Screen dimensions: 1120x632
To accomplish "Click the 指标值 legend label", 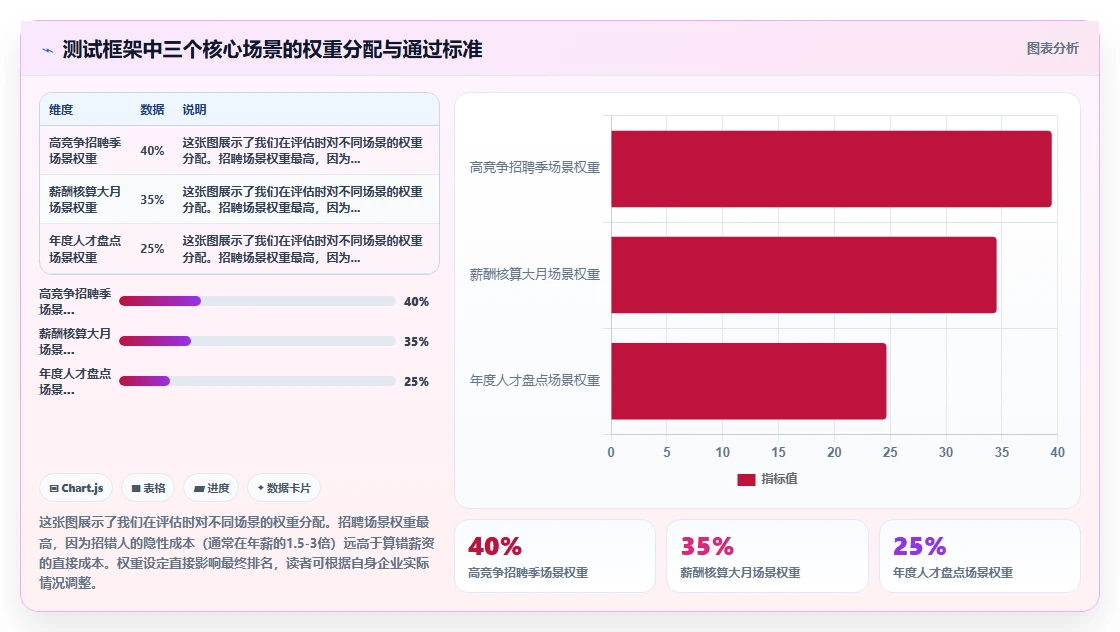I will click(779, 479).
